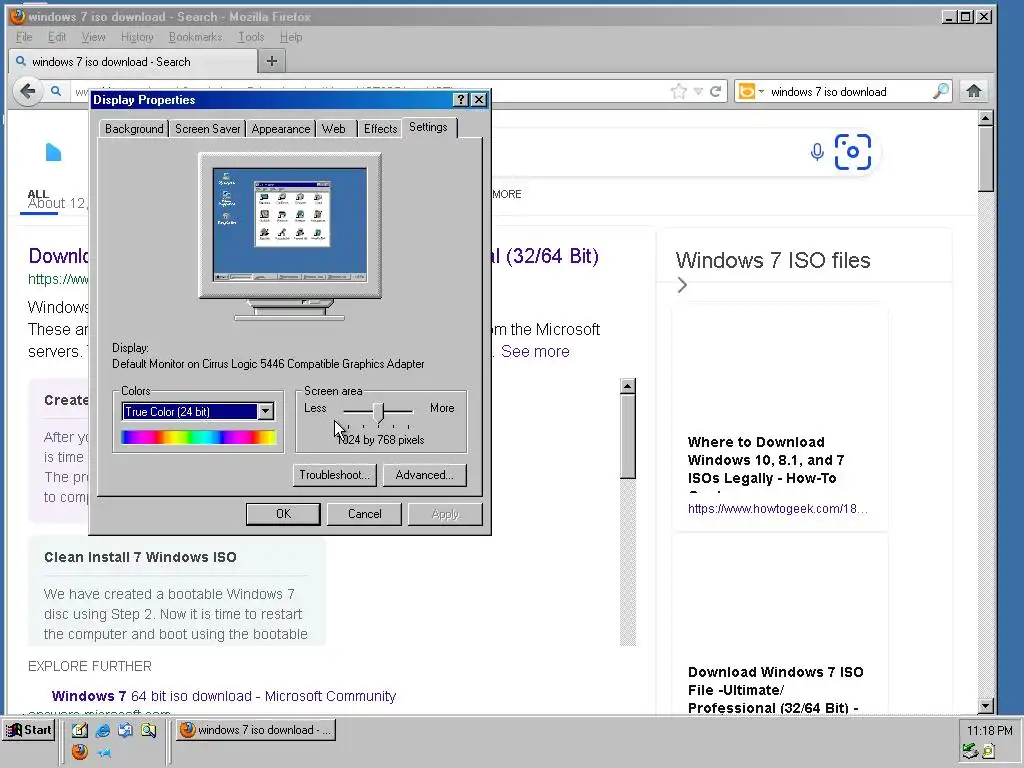Open the Firefox Tools menu

pos(251,37)
